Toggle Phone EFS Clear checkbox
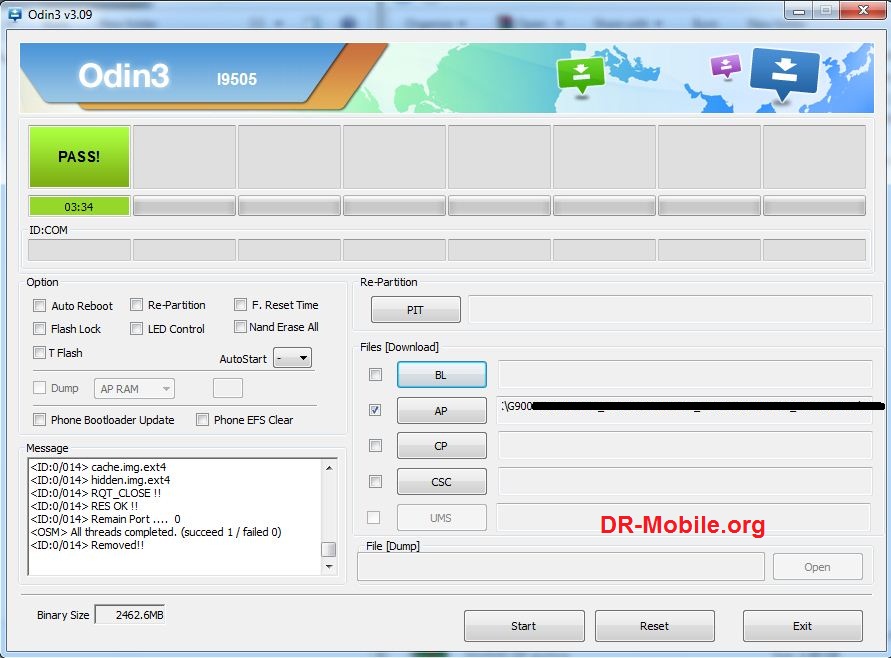 coord(202,419)
